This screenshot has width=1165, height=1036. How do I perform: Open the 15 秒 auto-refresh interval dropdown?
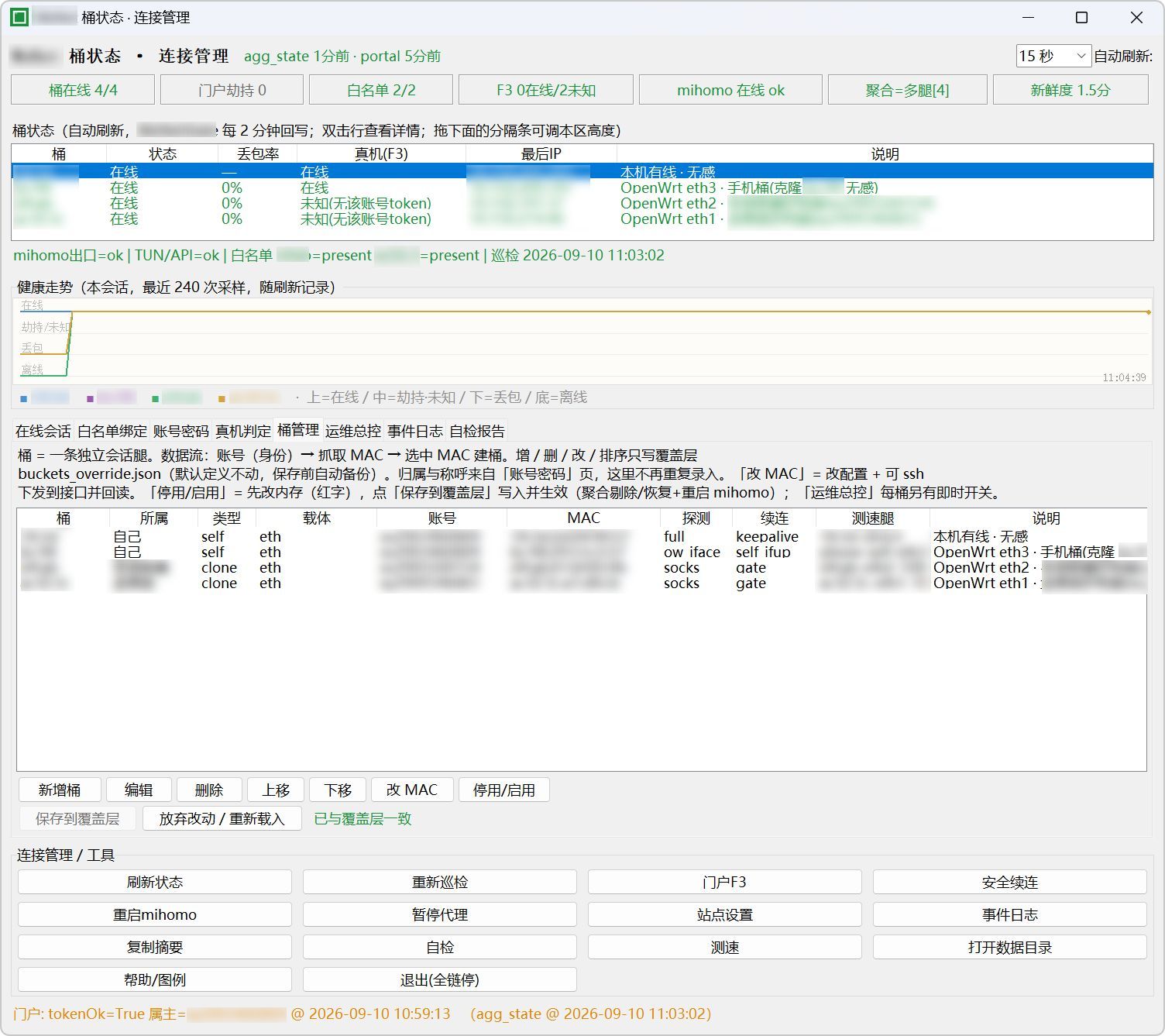tap(1053, 56)
